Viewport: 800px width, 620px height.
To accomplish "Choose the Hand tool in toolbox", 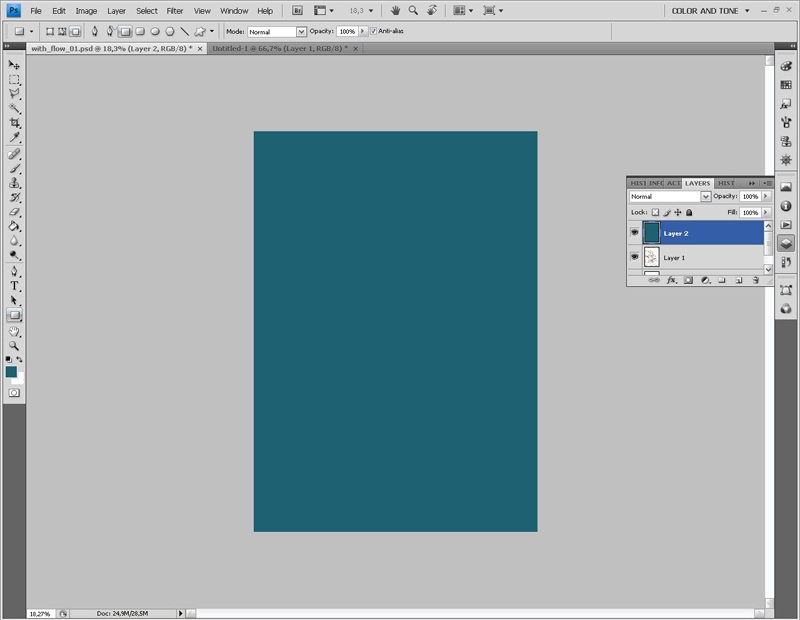I will tap(14, 330).
